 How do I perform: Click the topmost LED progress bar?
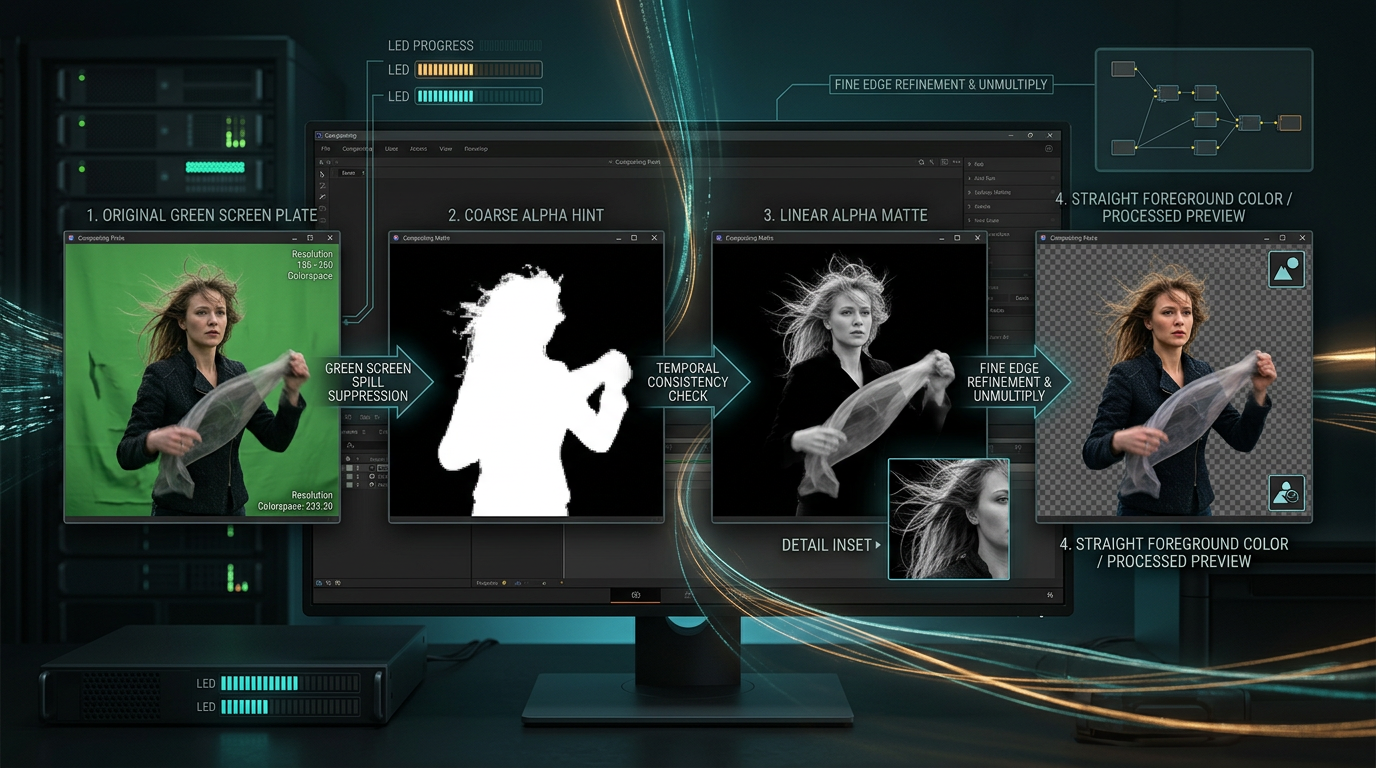(x=478, y=69)
